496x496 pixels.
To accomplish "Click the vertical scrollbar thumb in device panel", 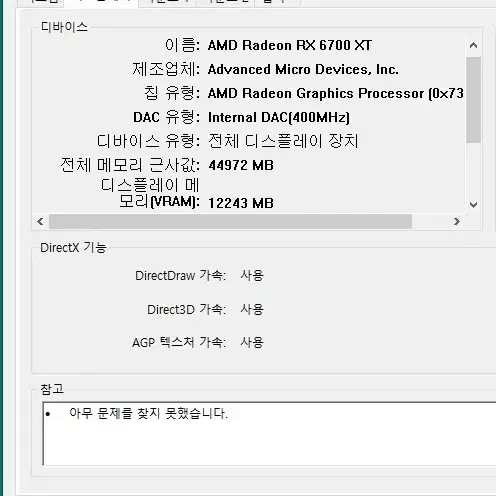I will [473, 100].
